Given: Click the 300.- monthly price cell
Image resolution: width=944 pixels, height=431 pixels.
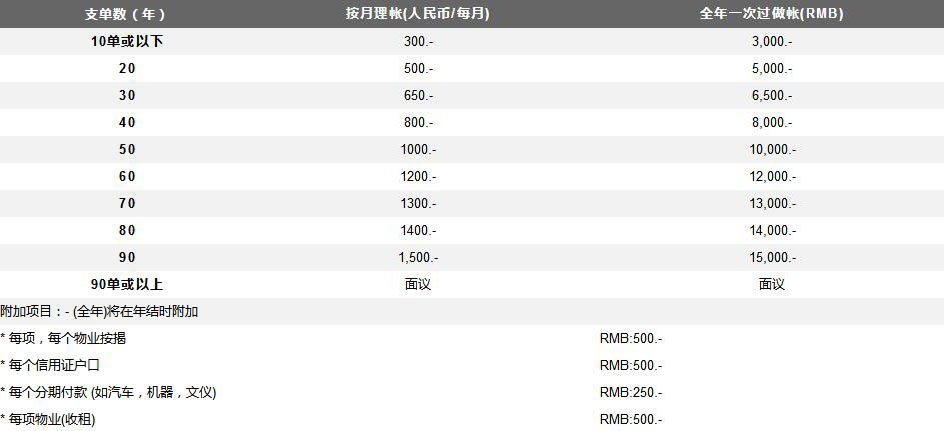Looking at the screenshot, I should pos(418,41).
